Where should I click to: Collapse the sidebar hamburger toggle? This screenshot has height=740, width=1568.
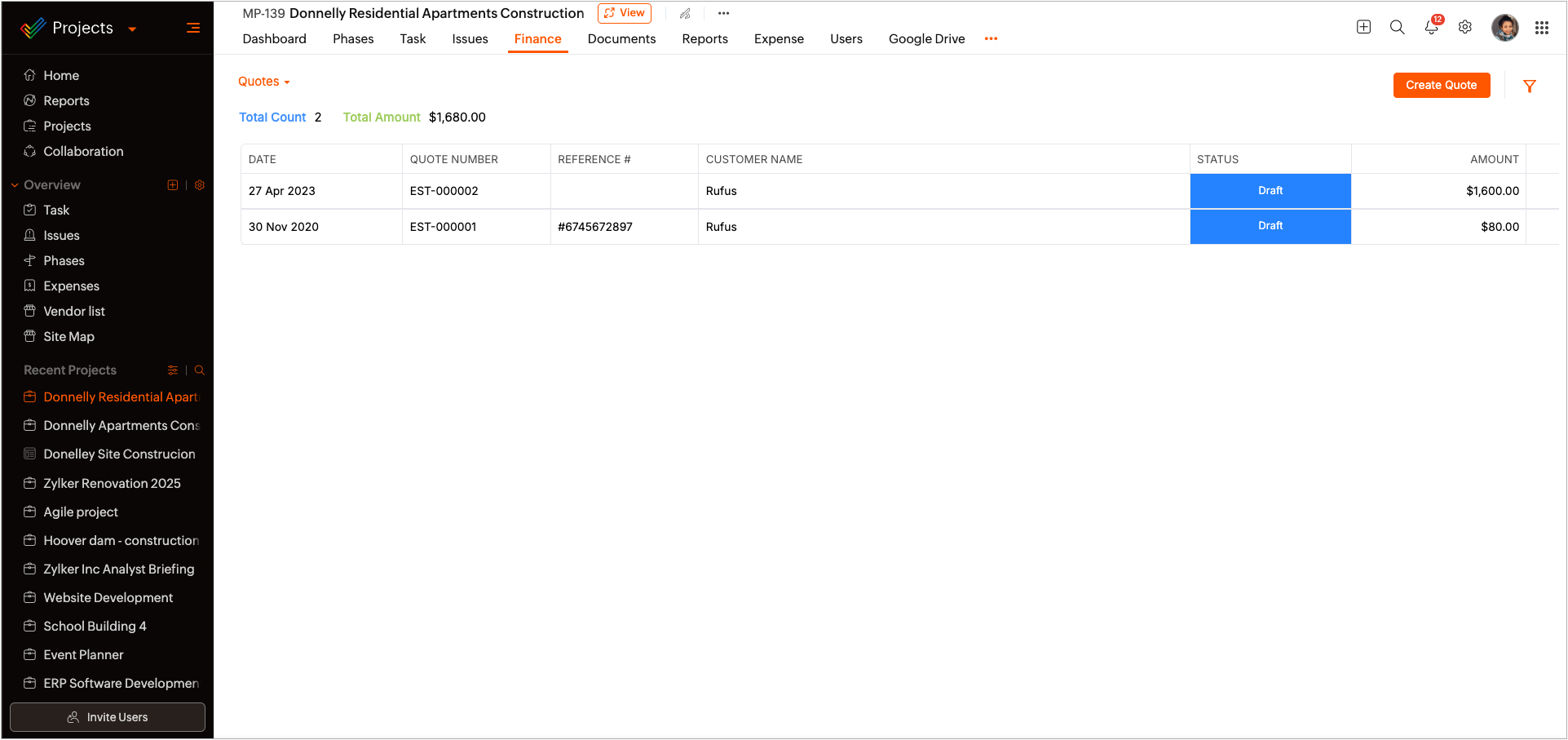pos(193,28)
